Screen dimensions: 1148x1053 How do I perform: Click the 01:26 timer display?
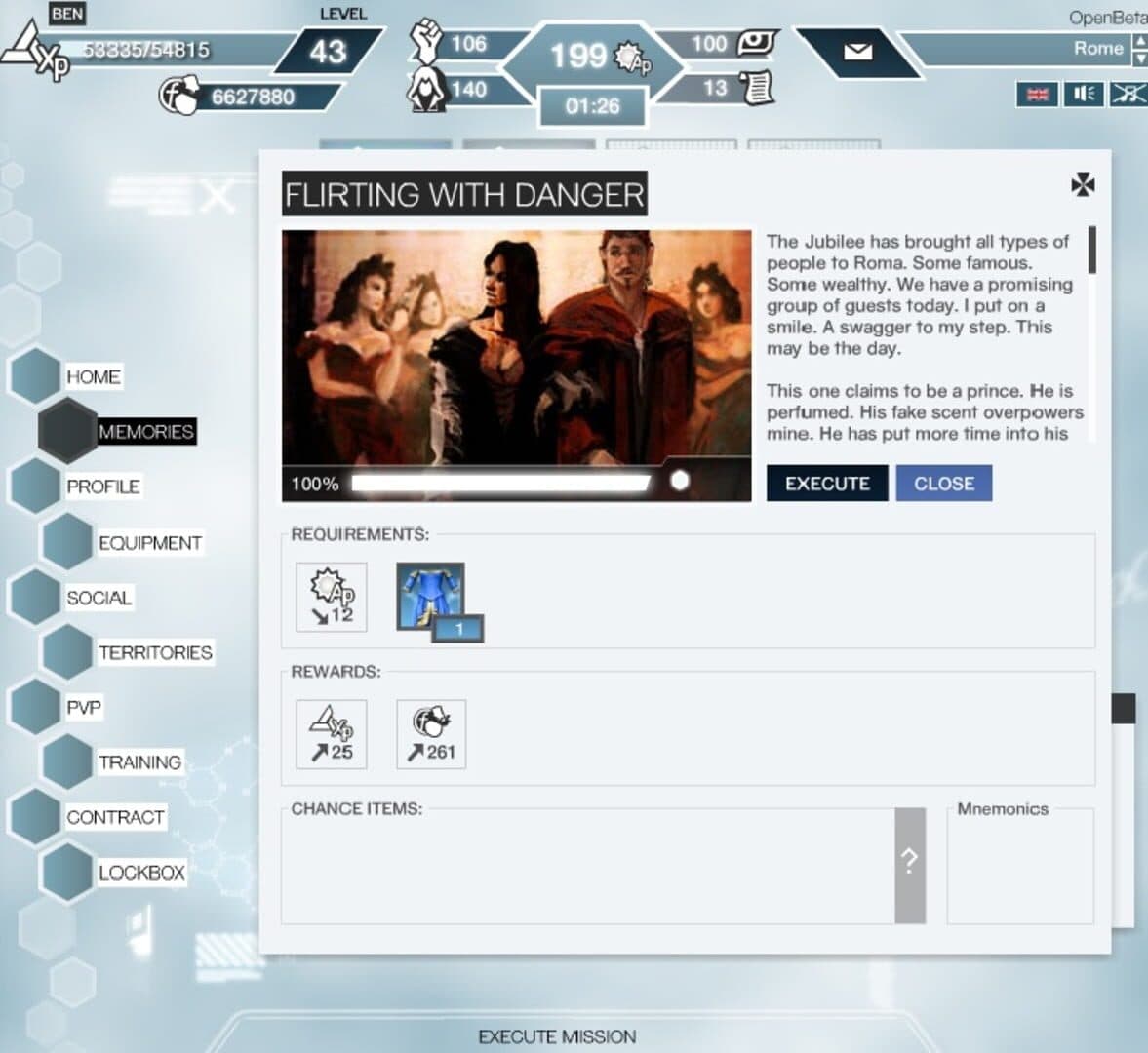click(x=592, y=107)
